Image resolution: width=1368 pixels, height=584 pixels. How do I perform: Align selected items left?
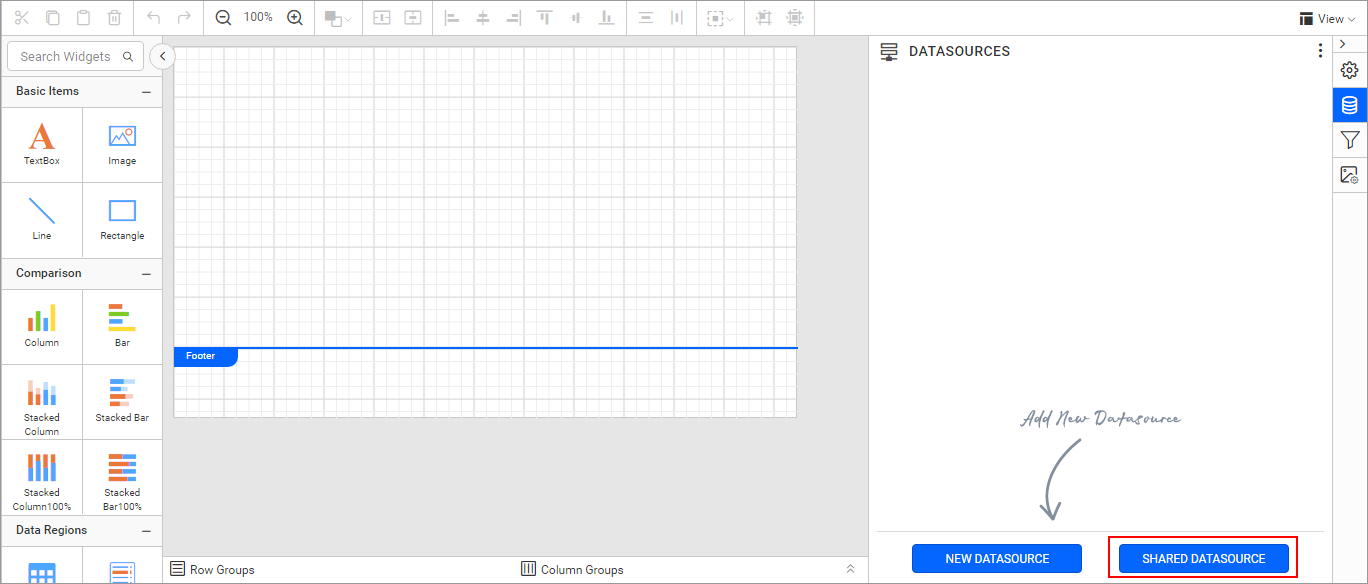pos(452,18)
